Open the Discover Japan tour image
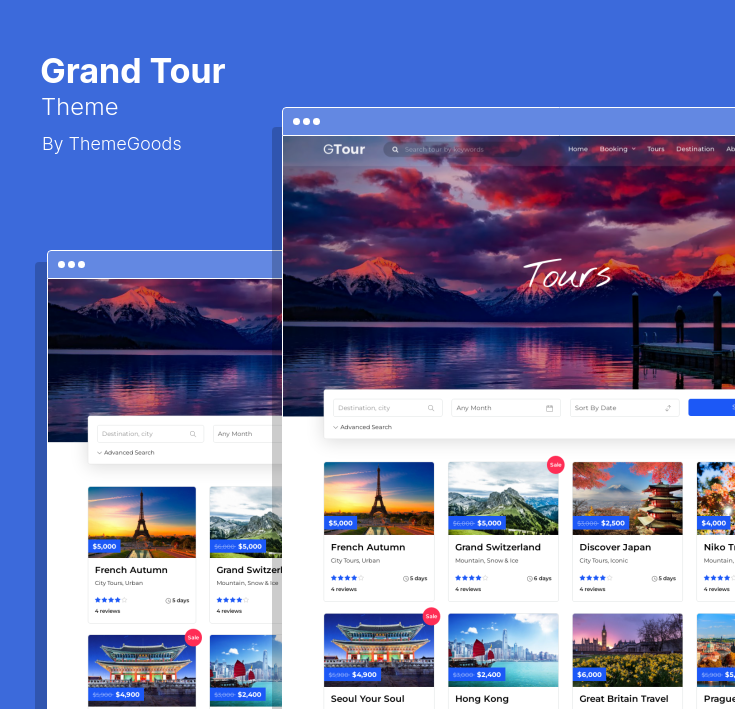 [x=627, y=498]
